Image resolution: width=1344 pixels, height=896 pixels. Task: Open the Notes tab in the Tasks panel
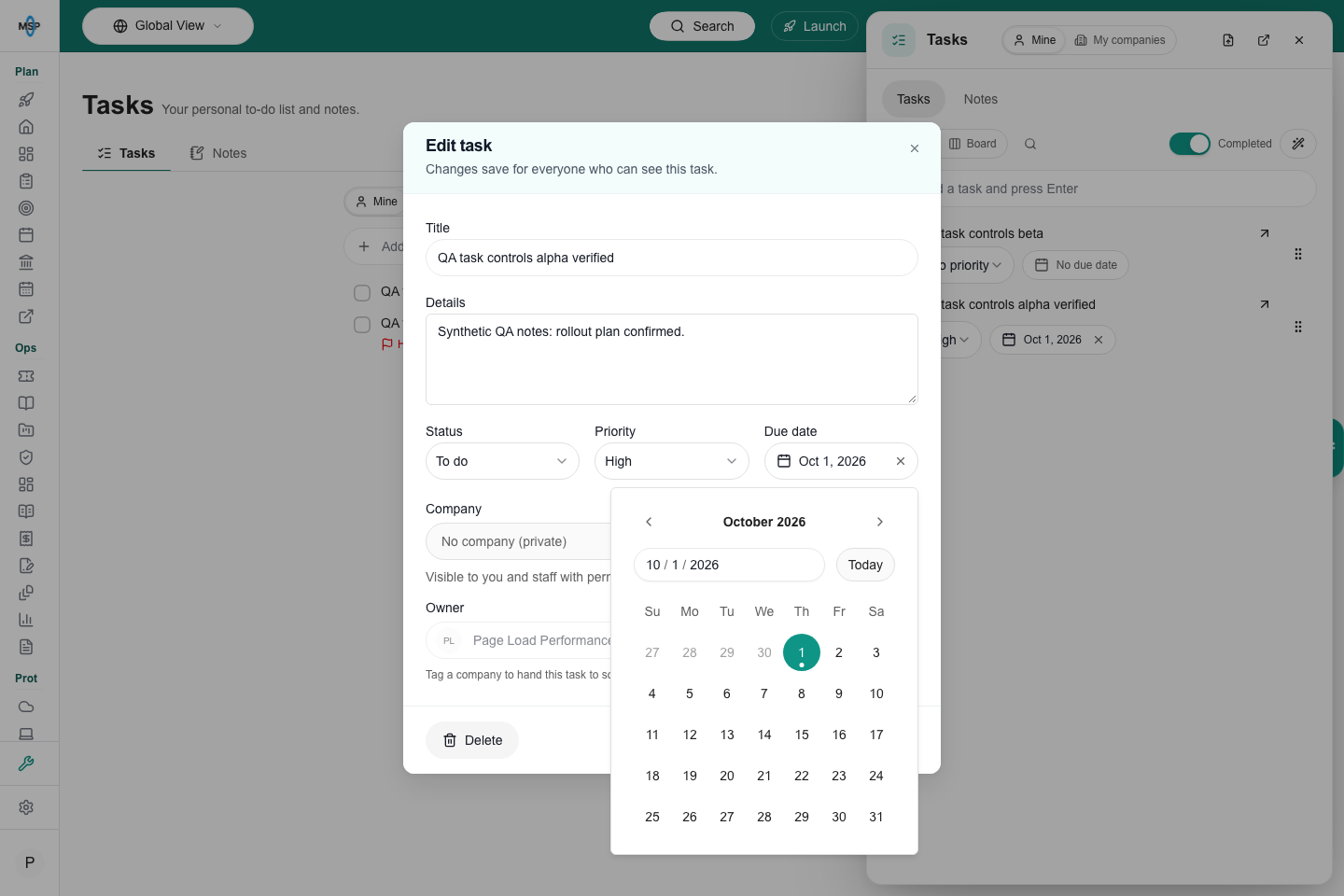[x=980, y=99]
